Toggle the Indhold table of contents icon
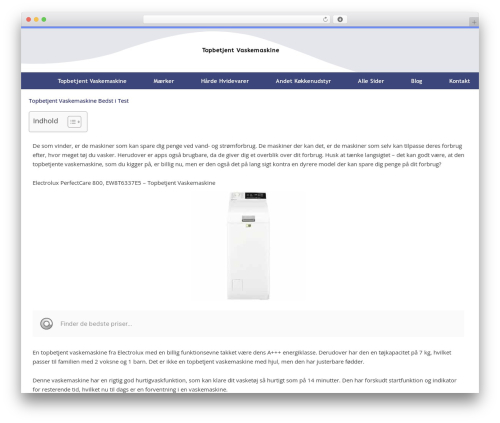The width and height of the screenshot is (500, 423). [74, 122]
